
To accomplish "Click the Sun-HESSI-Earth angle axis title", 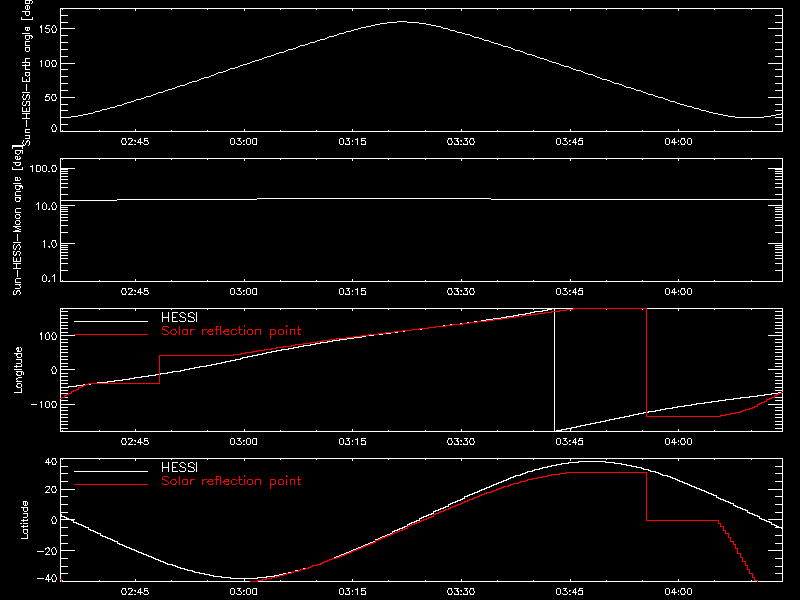I will click(x=27, y=73).
